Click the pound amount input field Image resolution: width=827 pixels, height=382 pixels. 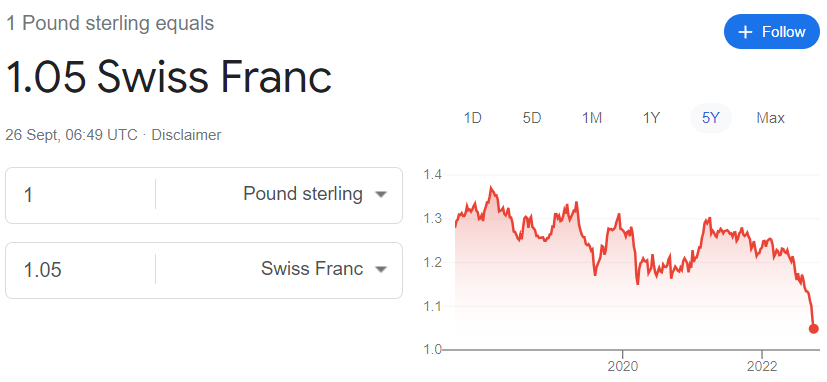[x=80, y=195]
